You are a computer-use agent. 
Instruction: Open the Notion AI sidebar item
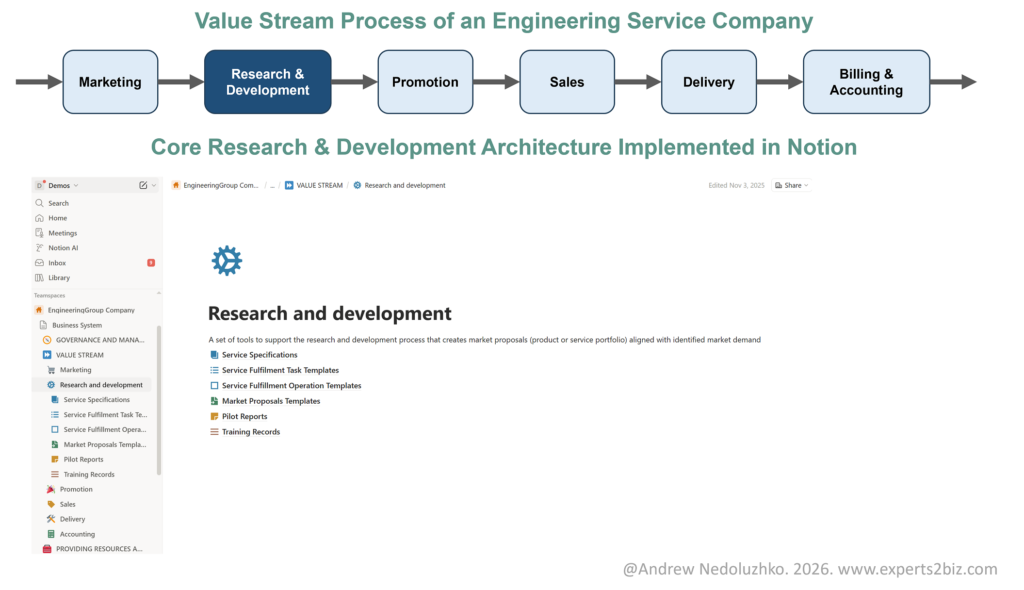[x=62, y=248]
